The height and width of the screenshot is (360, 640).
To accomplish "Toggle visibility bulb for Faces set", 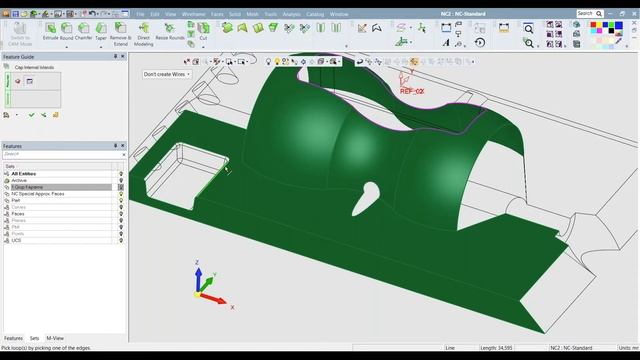I will [121, 214].
